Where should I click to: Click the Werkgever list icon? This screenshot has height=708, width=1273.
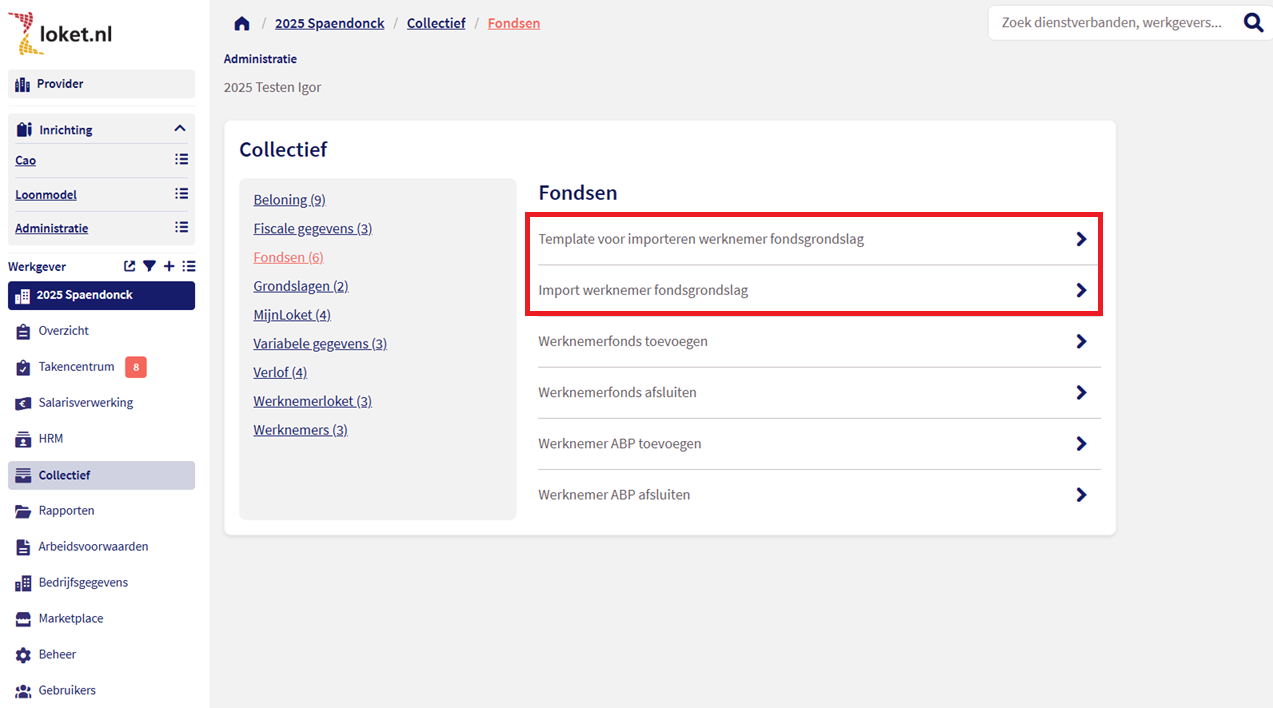[189, 266]
